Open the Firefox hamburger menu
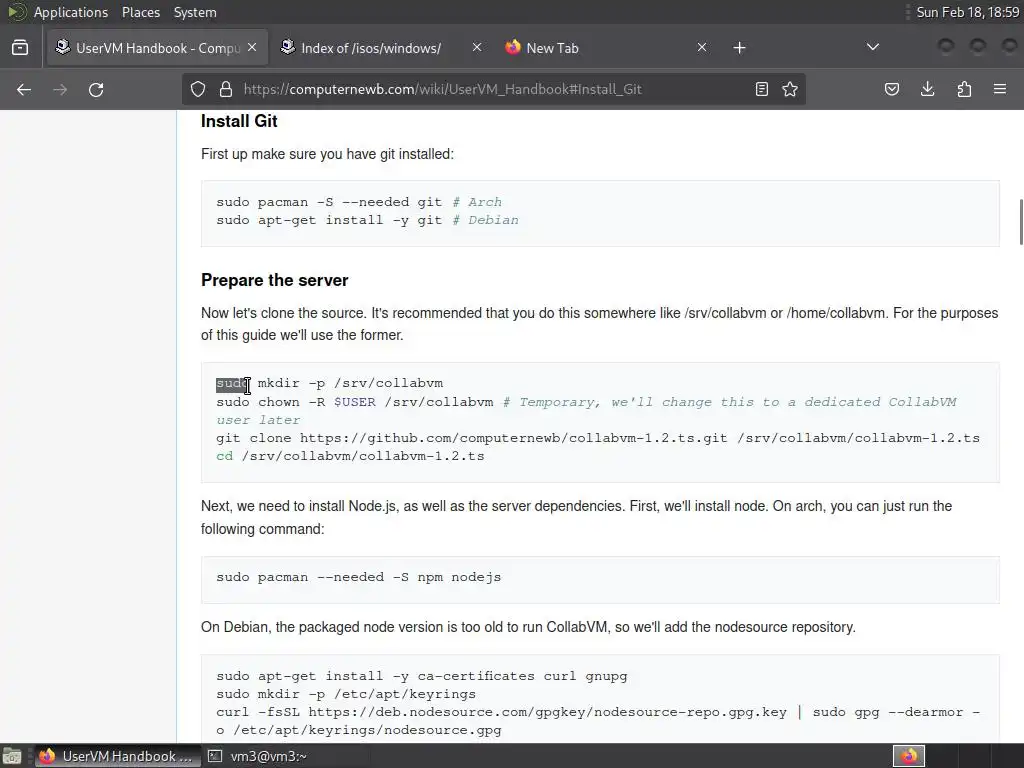This screenshot has width=1024, height=768. (x=1000, y=89)
